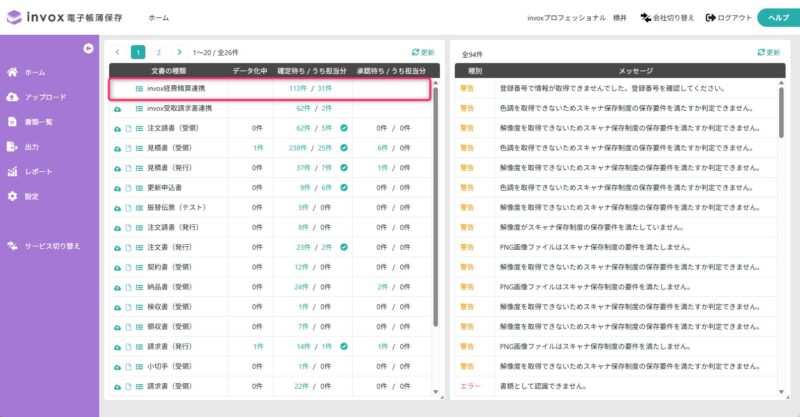
Task: Click the check mark icon in 注文請書(受領) row
Action: pyautogui.click(x=344, y=128)
